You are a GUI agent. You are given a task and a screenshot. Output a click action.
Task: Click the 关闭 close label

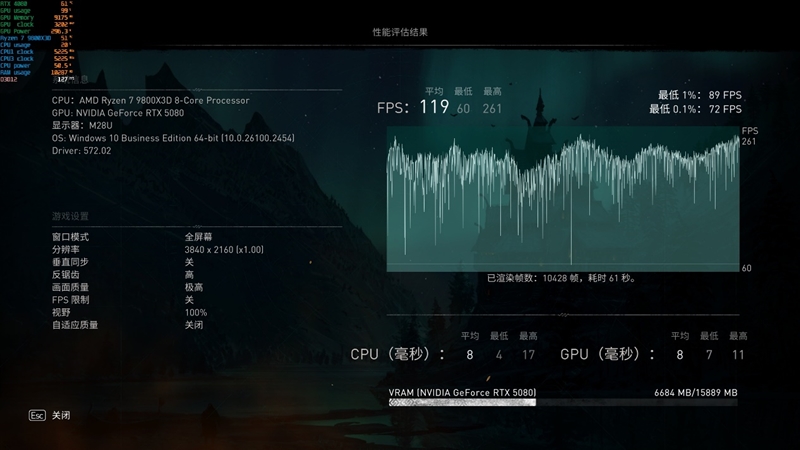click(62, 414)
